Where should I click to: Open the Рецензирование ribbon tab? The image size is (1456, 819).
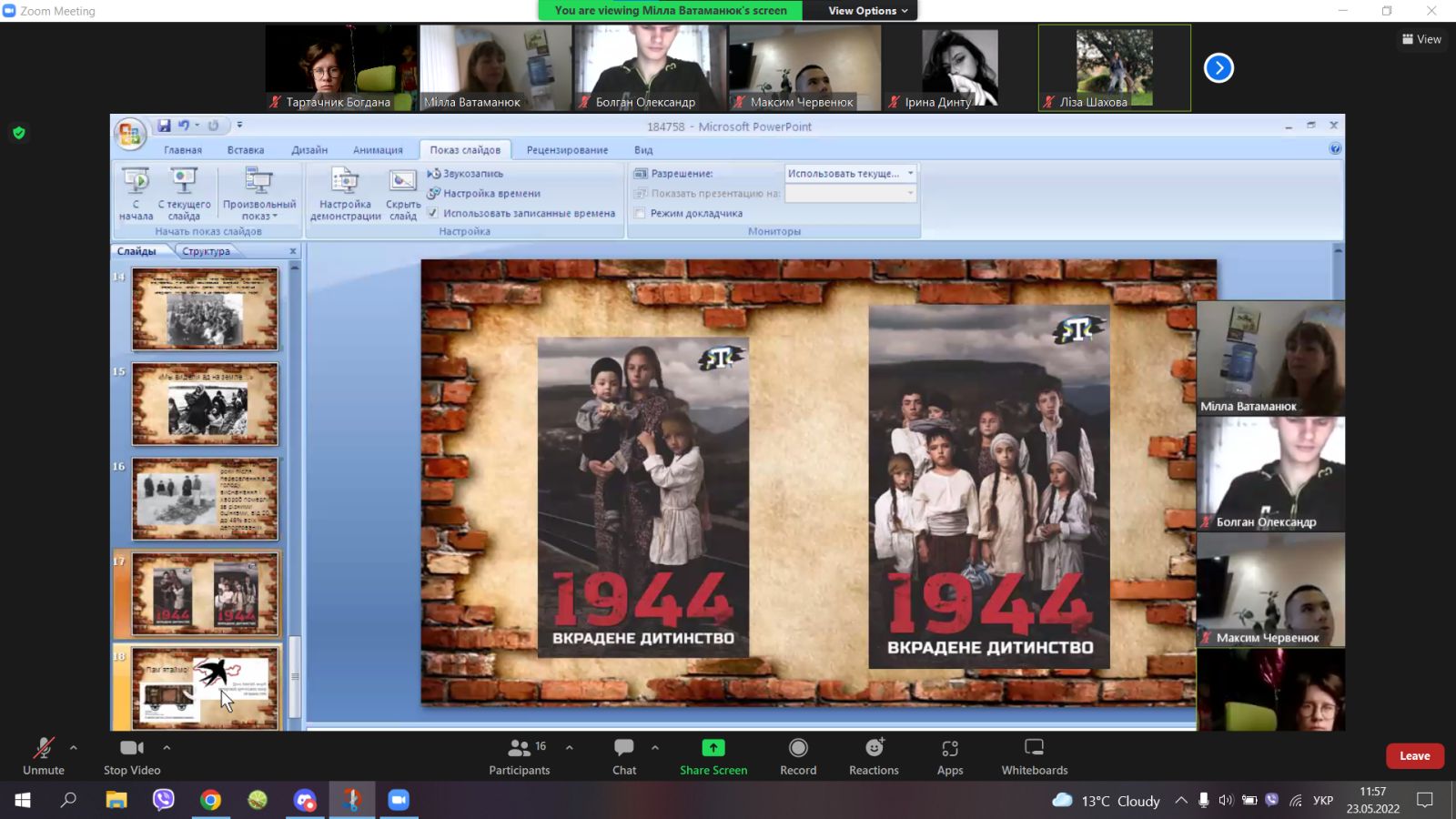567,149
